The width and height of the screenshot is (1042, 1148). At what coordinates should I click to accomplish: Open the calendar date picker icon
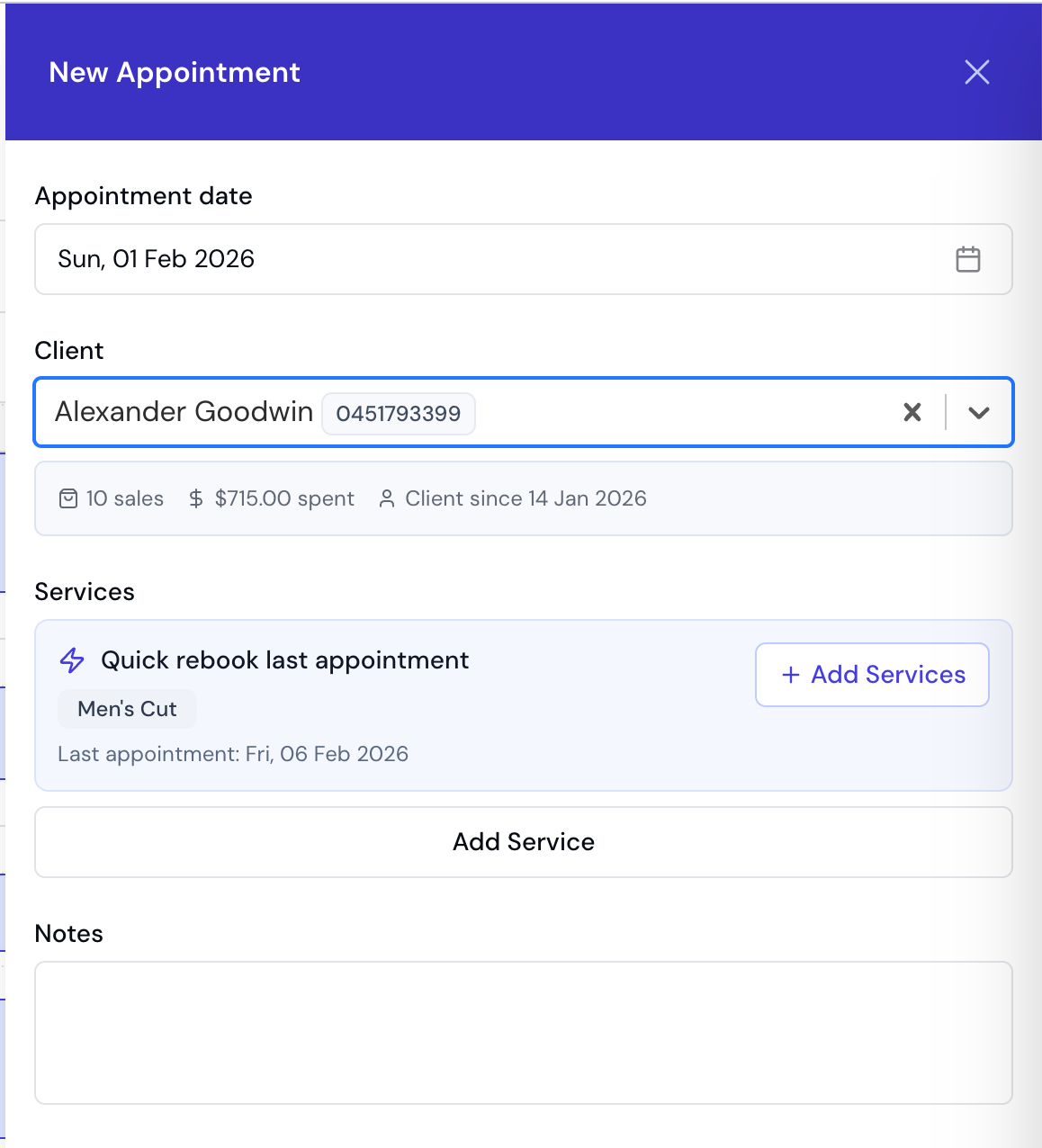coord(968,259)
